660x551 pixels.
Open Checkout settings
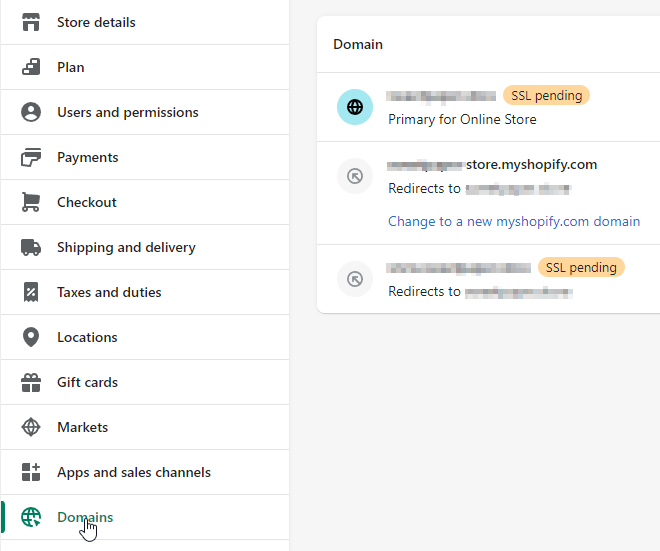(145, 202)
